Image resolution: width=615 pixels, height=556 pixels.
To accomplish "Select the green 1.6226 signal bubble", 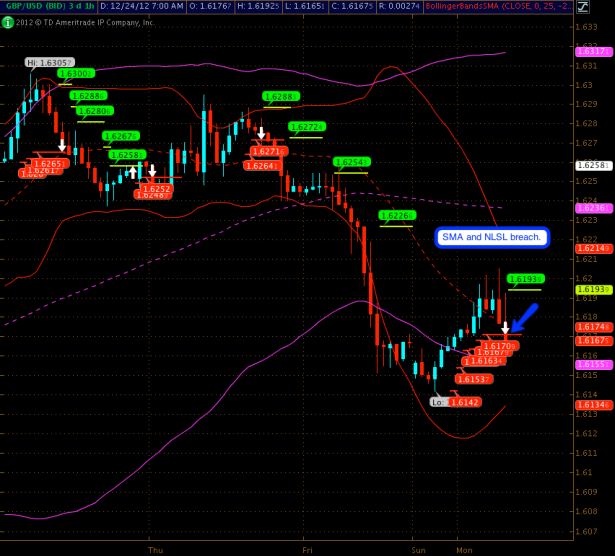I will pyautogui.click(x=397, y=215).
